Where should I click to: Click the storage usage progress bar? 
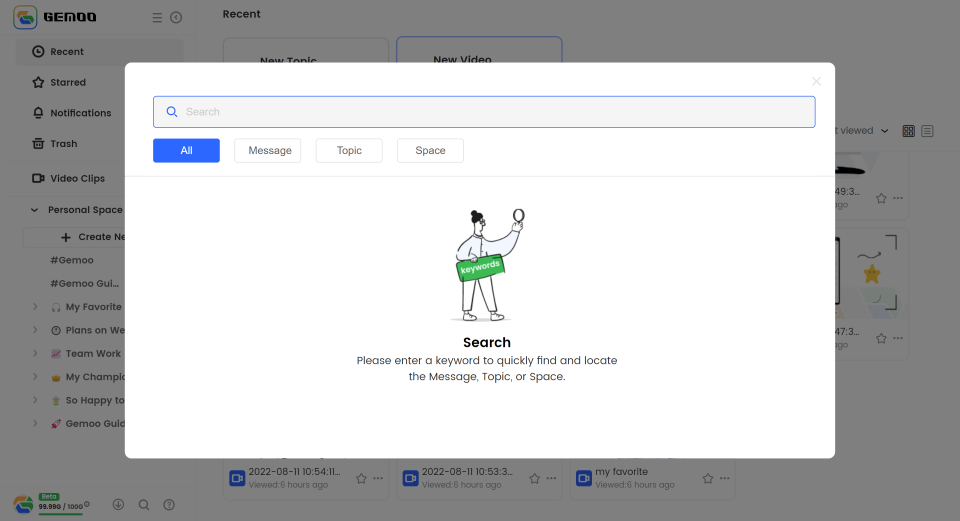(x=61, y=514)
